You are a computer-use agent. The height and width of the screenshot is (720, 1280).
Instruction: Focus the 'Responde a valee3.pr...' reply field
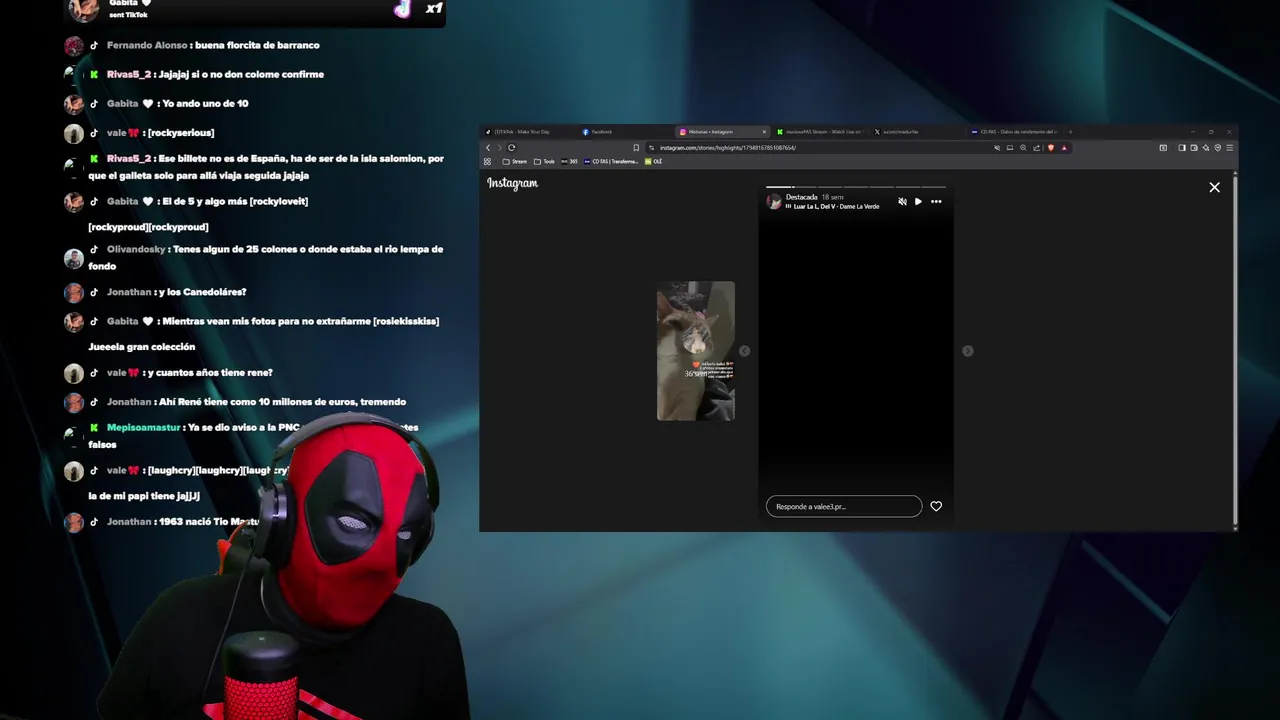point(844,506)
